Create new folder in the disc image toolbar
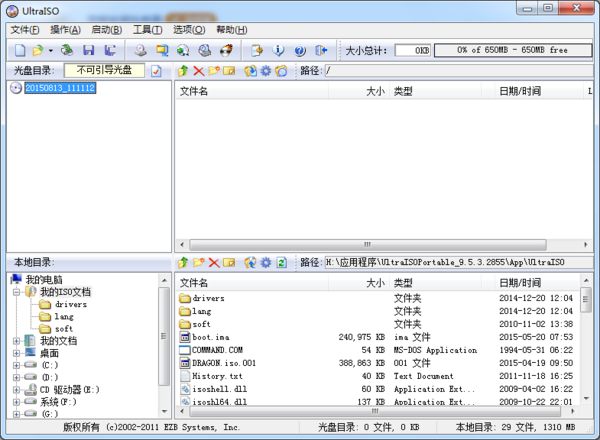 pos(214,71)
